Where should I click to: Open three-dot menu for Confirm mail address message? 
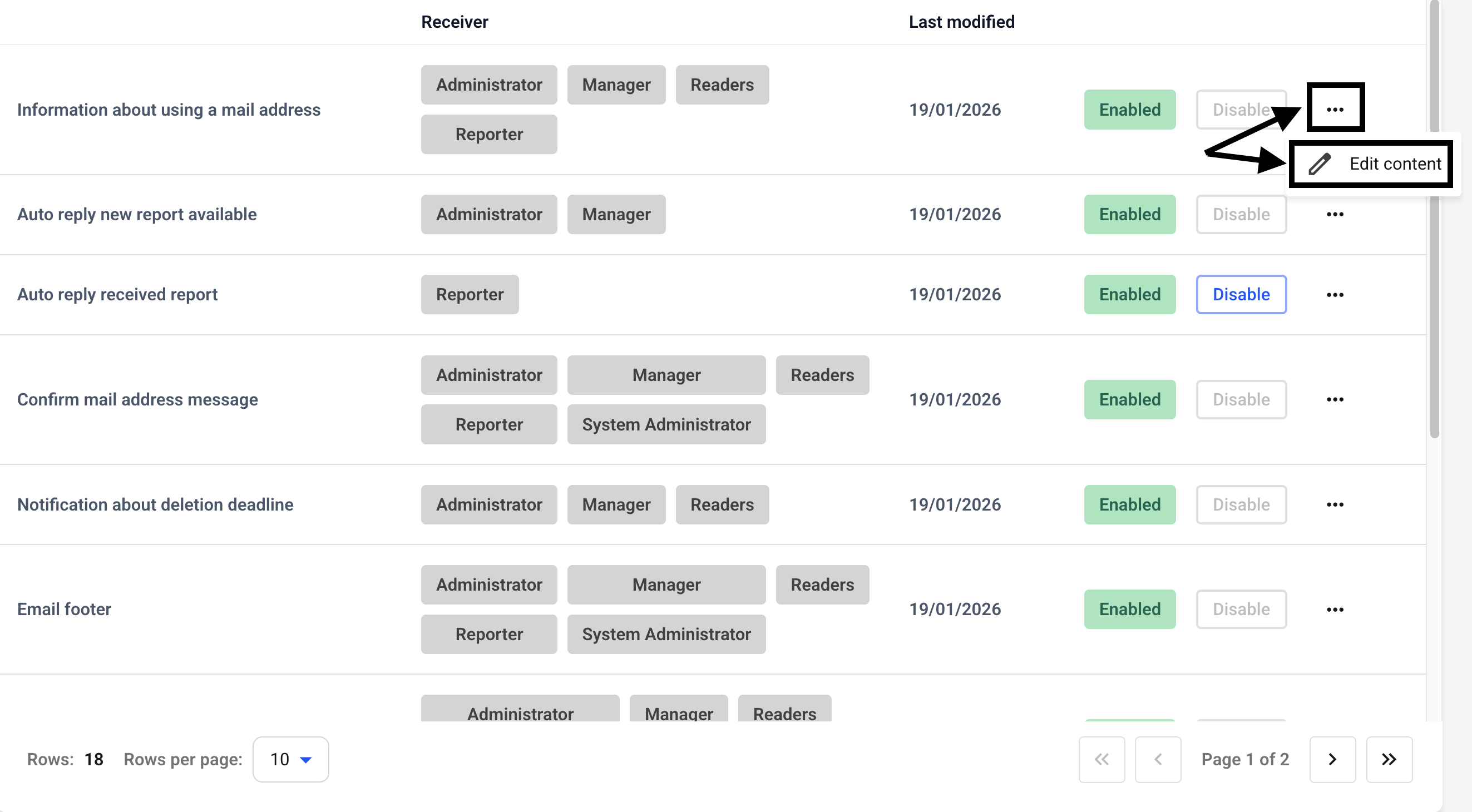tap(1335, 399)
